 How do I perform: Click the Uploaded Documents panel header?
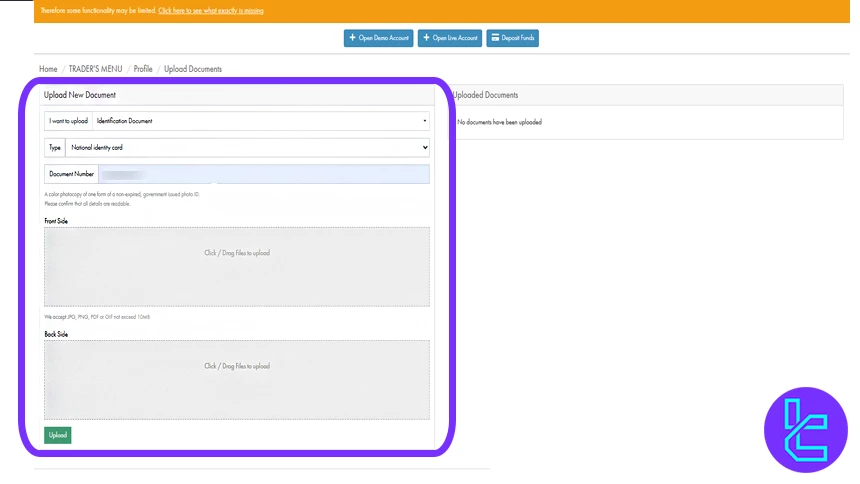click(647, 95)
